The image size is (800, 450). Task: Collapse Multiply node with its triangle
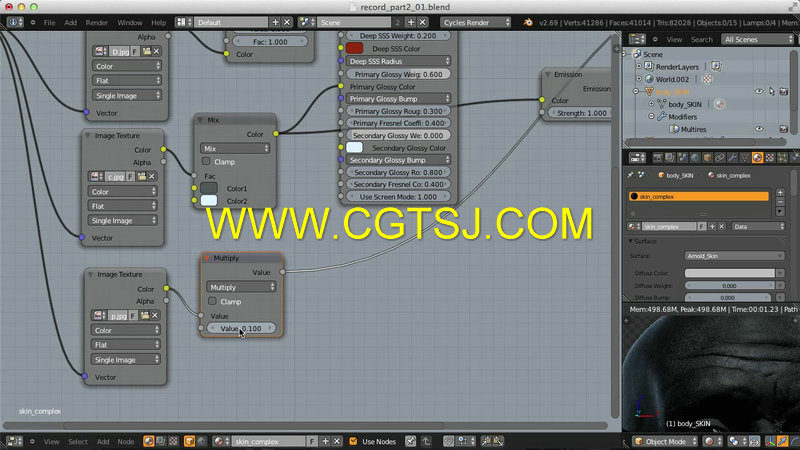[207, 258]
